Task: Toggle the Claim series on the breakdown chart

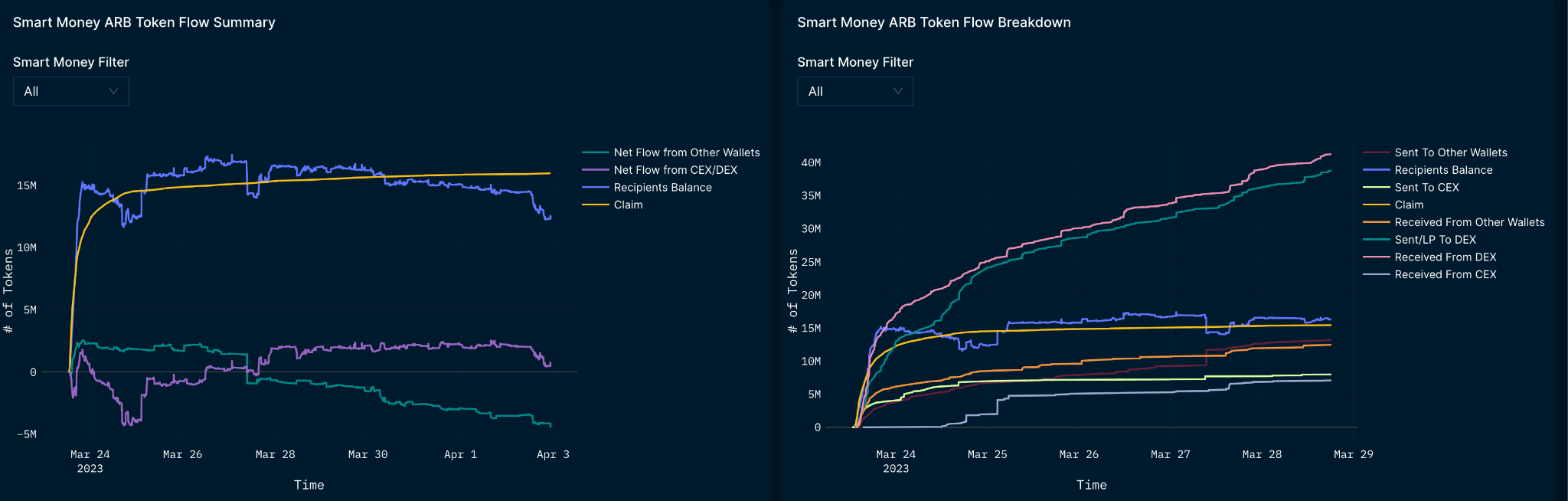Action: 1409,205
